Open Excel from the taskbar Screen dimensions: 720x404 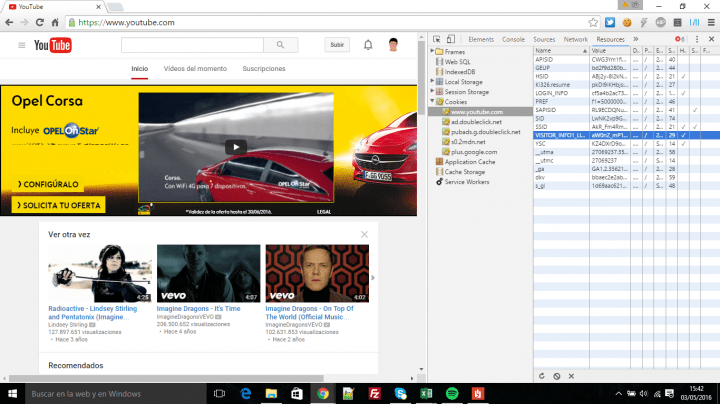426,393
